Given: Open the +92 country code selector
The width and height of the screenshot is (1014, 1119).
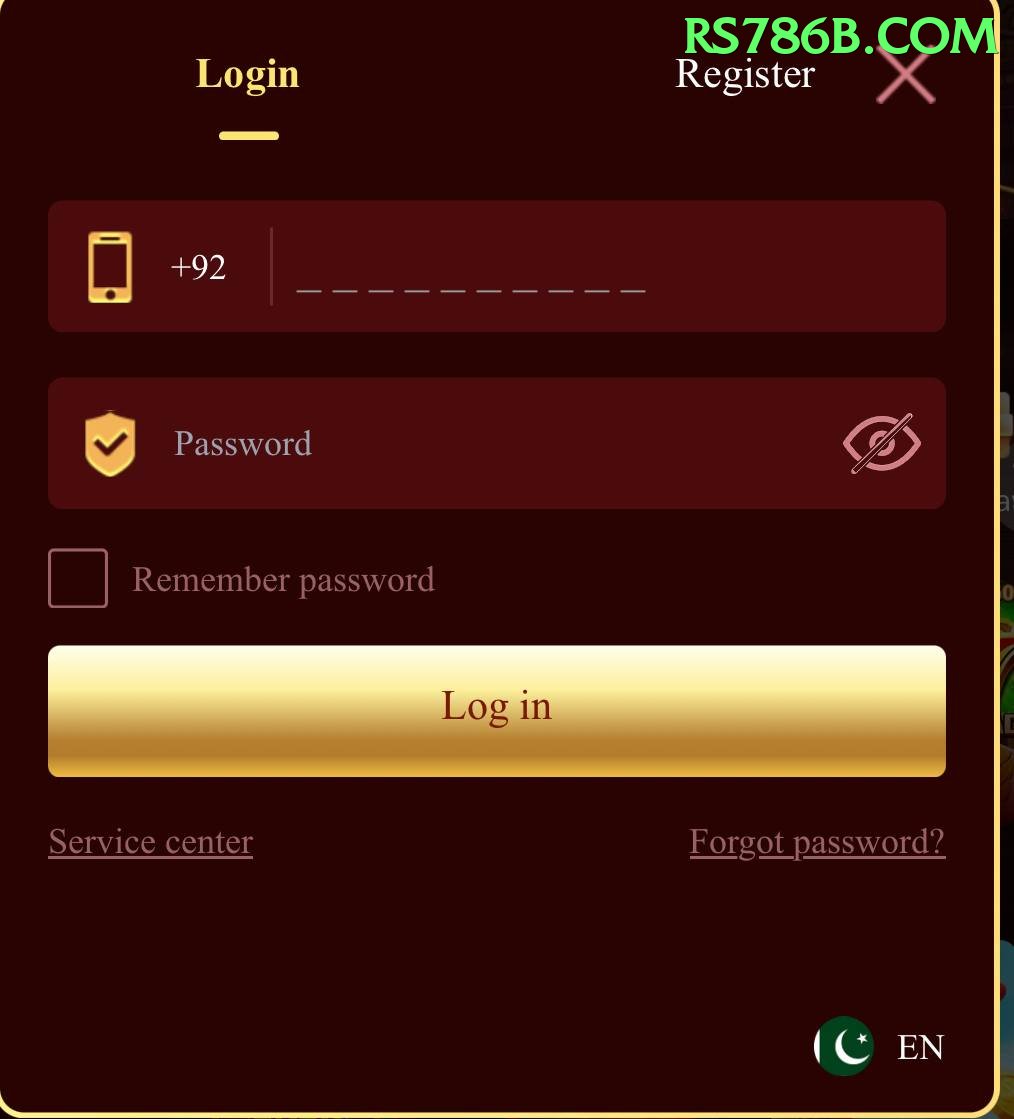Looking at the screenshot, I should click(198, 267).
